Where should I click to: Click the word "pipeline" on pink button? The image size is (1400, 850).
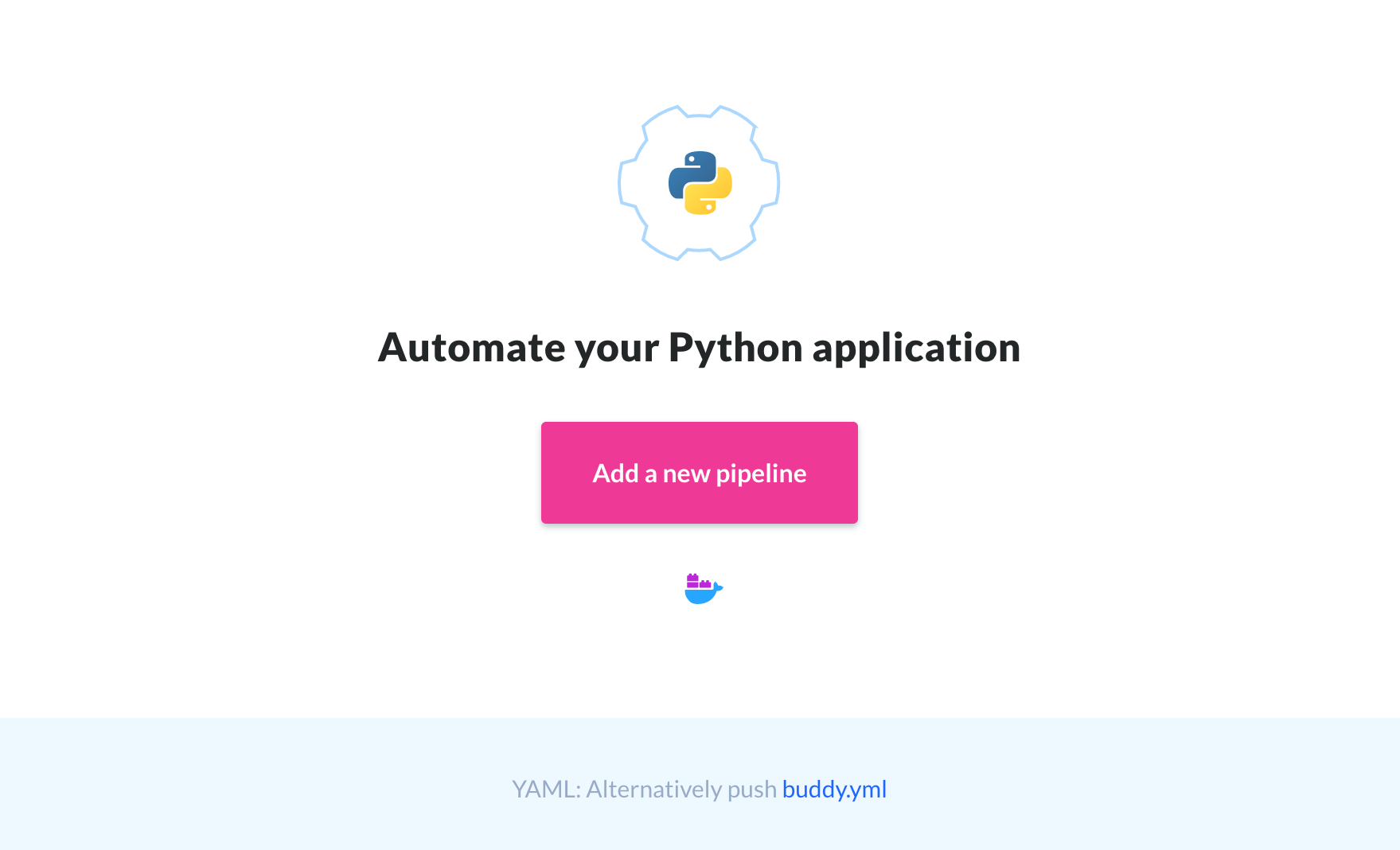(761, 474)
